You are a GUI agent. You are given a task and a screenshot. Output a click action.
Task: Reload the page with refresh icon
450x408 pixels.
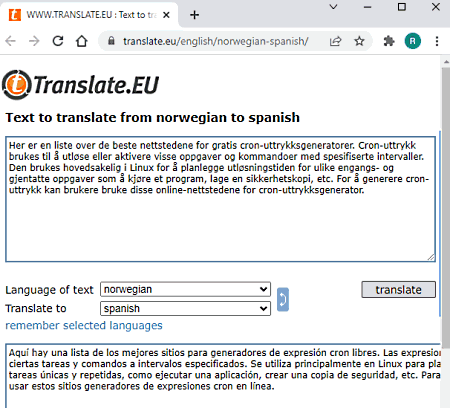click(58, 41)
